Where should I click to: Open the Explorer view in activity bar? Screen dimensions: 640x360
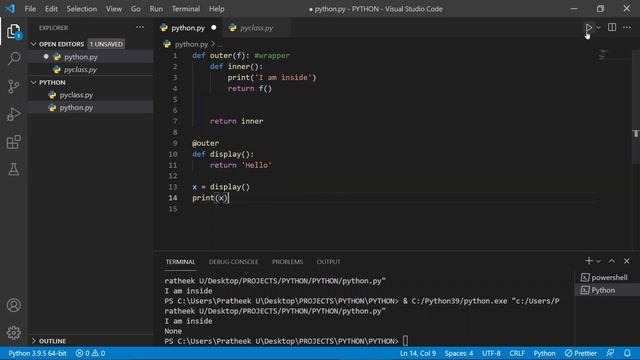coord(13,31)
